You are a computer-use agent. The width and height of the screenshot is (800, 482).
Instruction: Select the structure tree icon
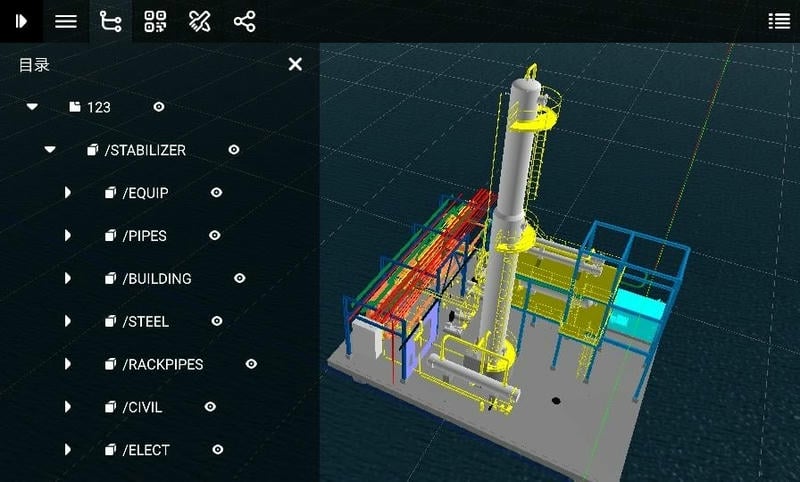coord(111,21)
